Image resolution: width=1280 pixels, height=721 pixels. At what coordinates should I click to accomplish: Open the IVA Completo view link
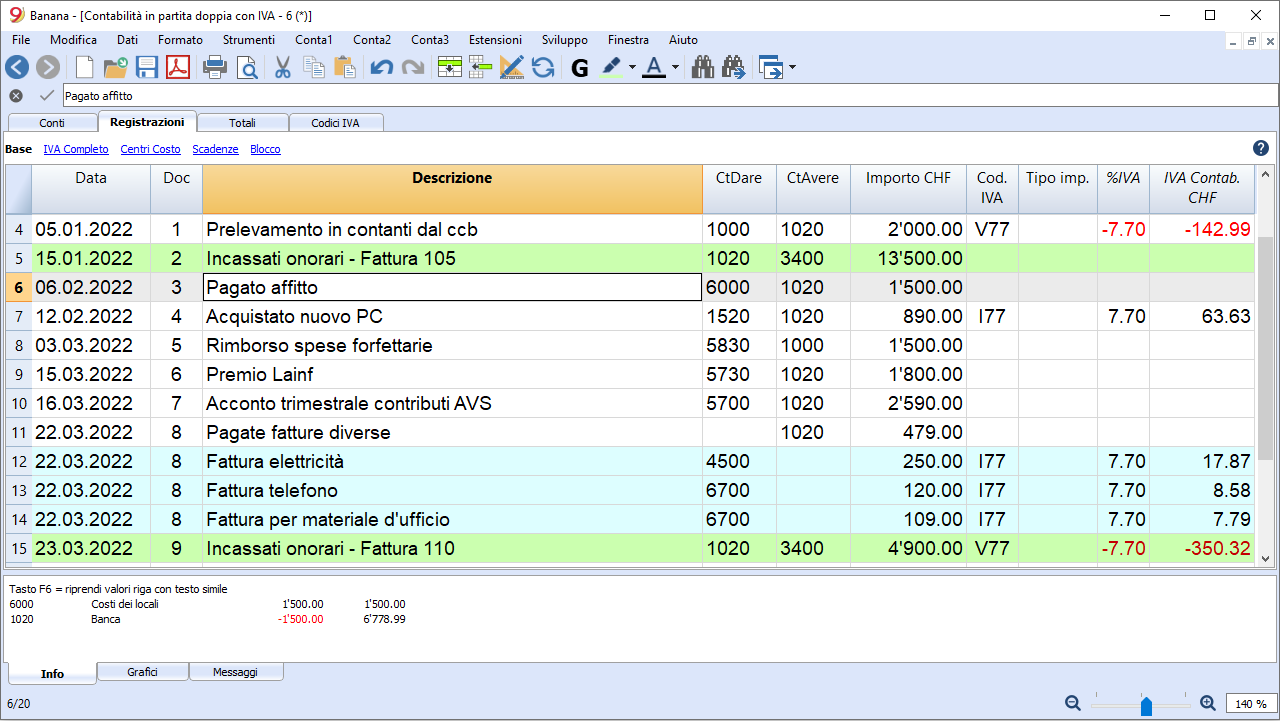pyautogui.click(x=76, y=149)
